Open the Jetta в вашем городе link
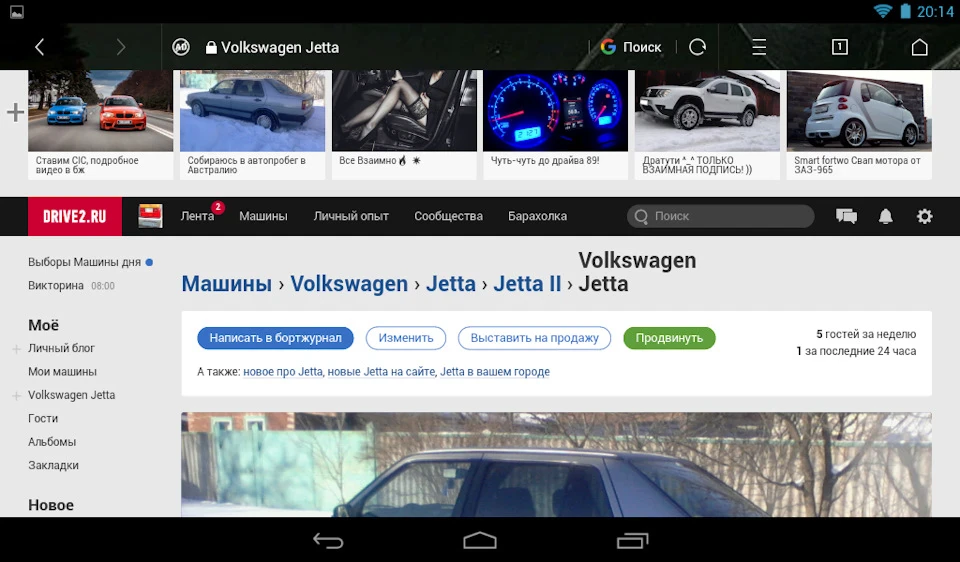The width and height of the screenshot is (960, 562). (x=495, y=372)
